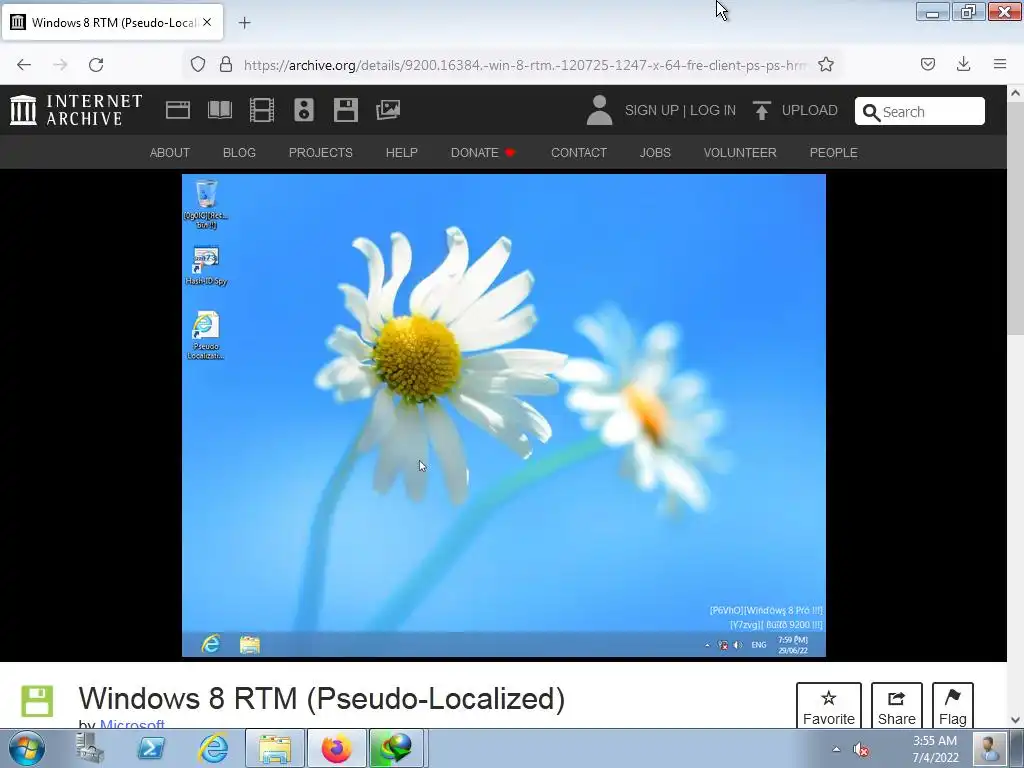Open the BLOG menu item

pyautogui.click(x=239, y=153)
